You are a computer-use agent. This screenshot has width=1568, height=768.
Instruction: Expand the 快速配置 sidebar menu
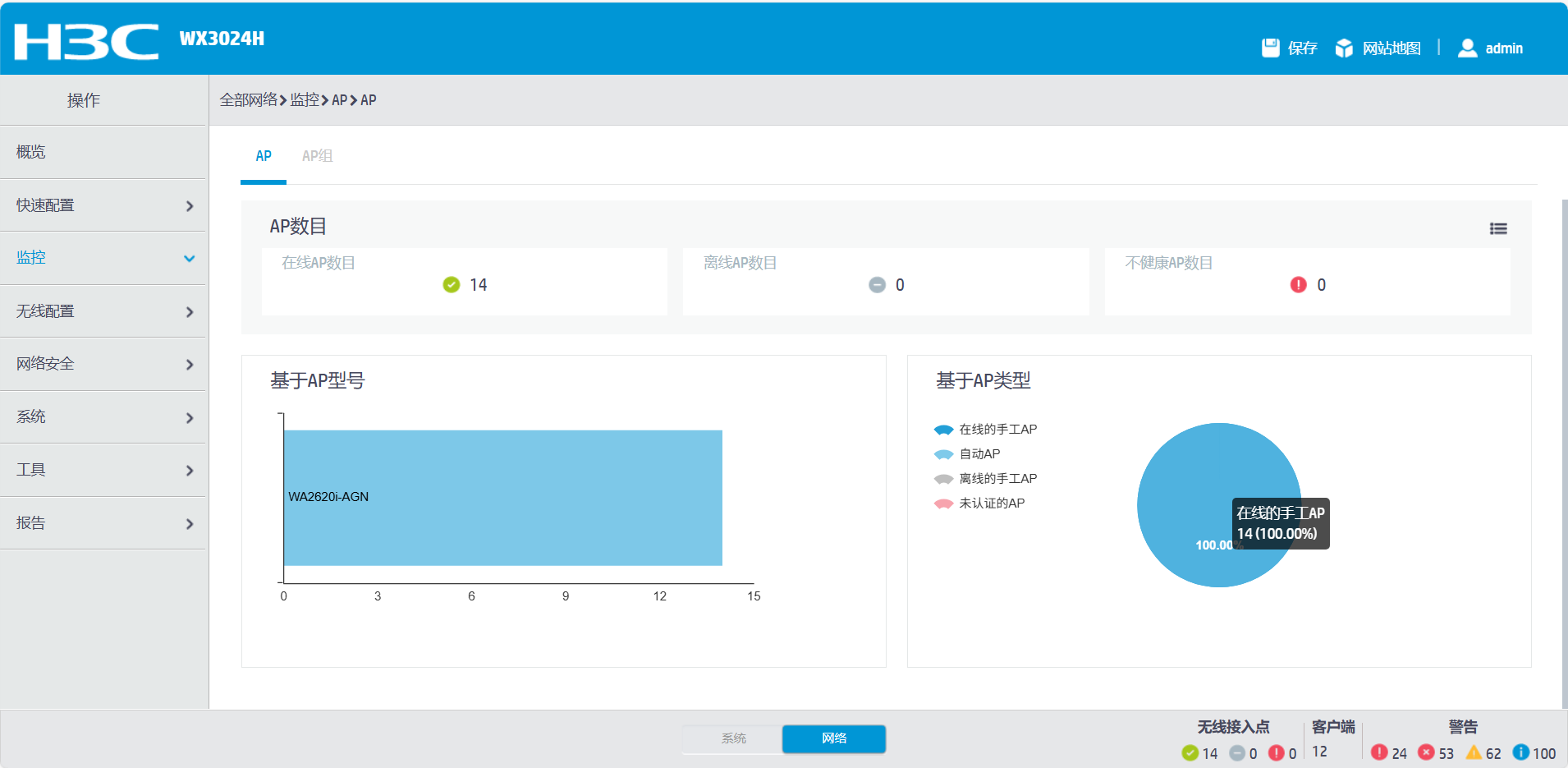pyautogui.click(x=103, y=205)
